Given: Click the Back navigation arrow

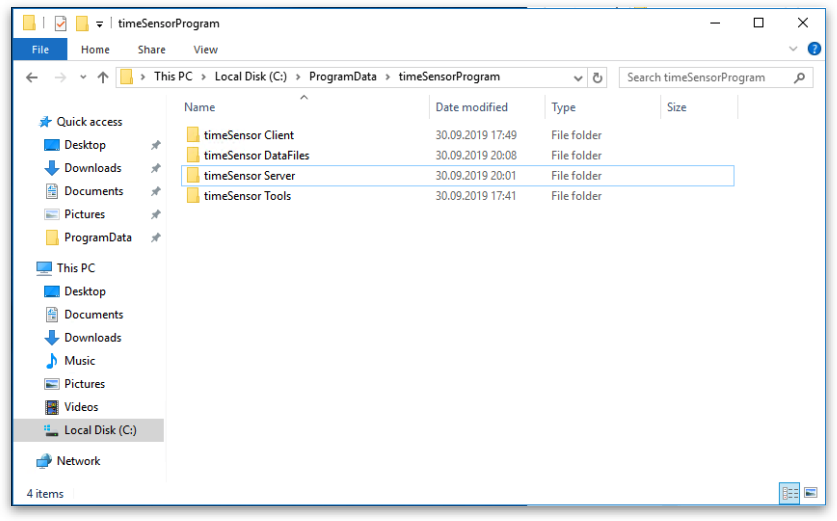Looking at the screenshot, I should [x=32, y=77].
